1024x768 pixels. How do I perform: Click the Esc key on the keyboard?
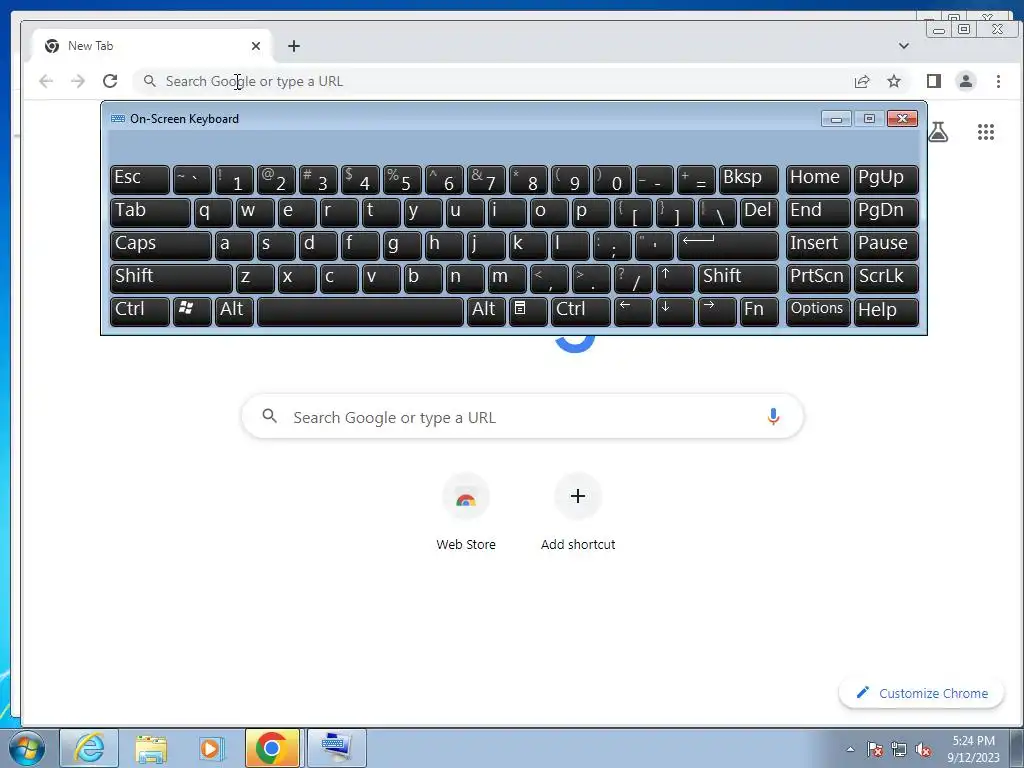[140, 179]
